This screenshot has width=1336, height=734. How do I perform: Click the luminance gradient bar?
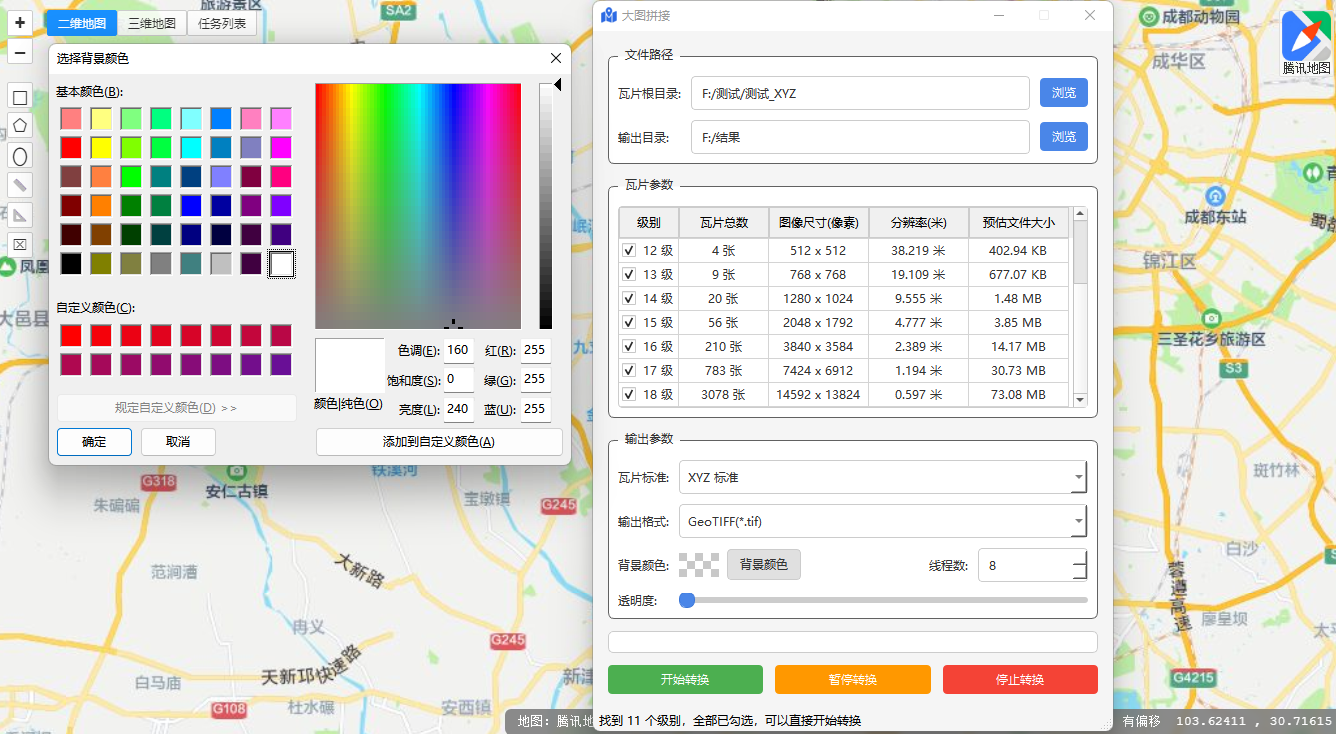click(x=546, y=206)
